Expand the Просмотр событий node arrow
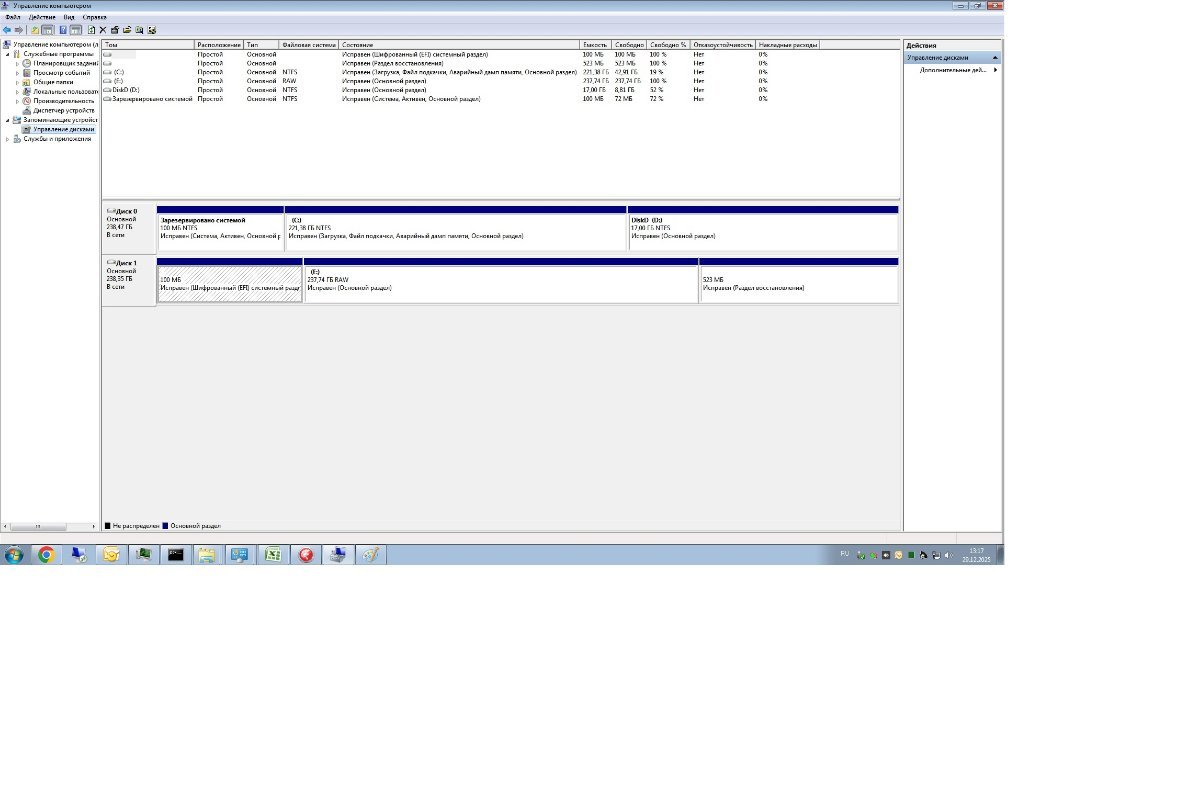The width and height of the screenshot is (1200, 788). pos(17,73)
